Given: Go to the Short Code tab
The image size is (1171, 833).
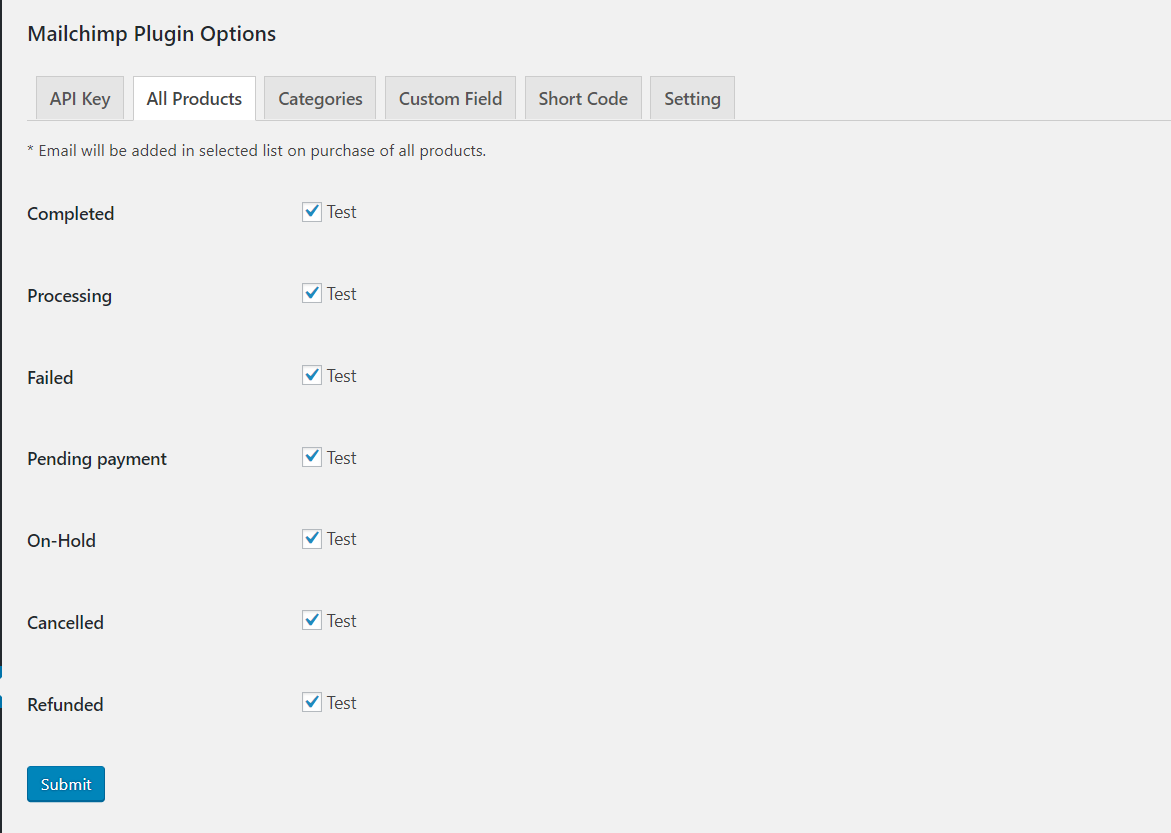Looking at the screenshot, I should [x=583, y=99].
